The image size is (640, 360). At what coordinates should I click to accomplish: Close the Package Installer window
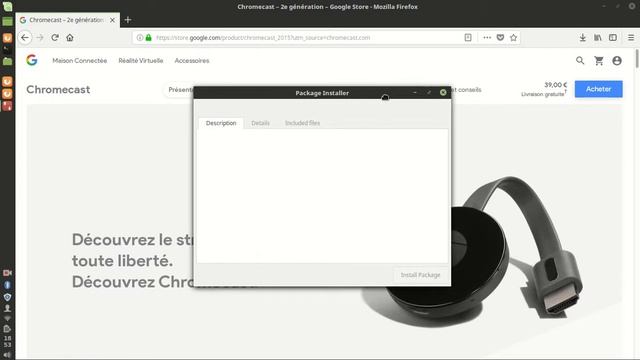443,93
